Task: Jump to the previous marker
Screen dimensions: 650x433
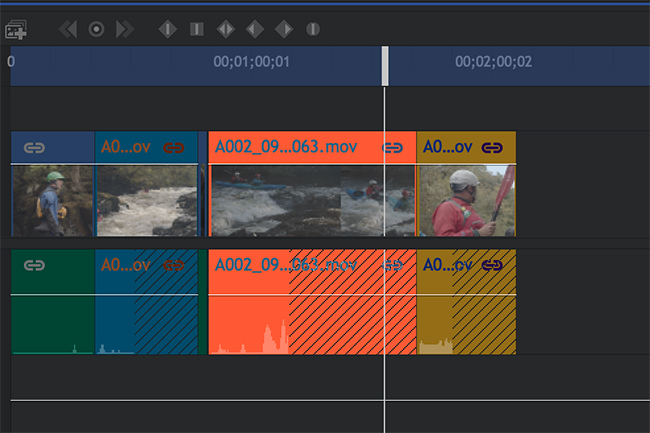Action: [68, 29]
